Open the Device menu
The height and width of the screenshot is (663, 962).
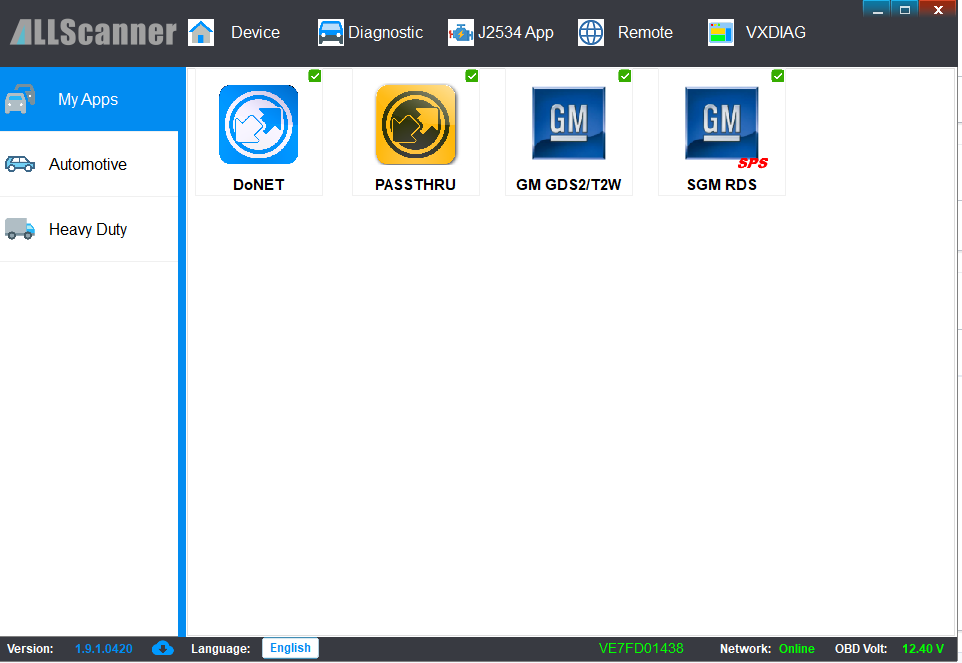(255, 33)
